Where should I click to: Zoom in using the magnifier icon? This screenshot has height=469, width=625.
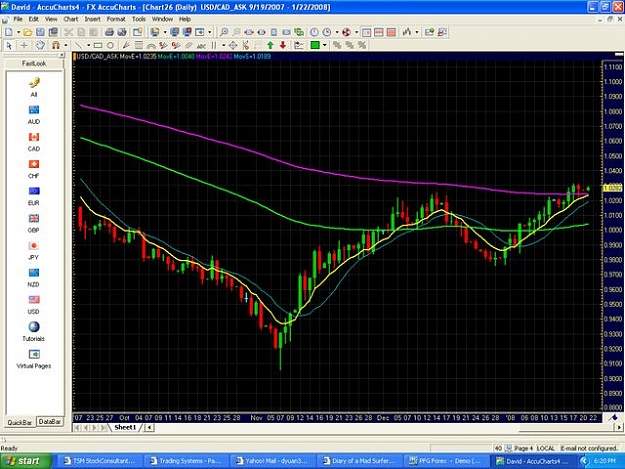coord(224,32)
